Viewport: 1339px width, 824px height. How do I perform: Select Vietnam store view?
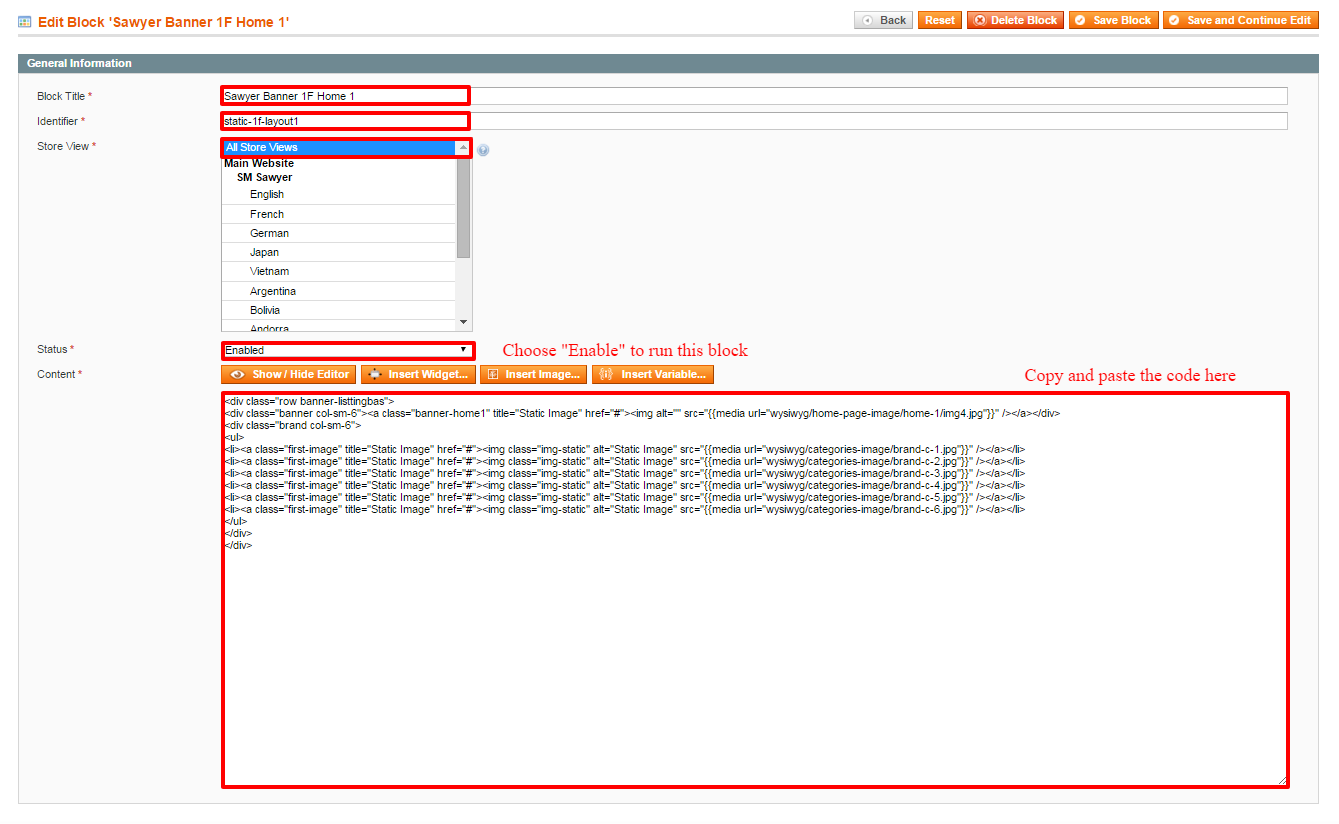point(339,271)
